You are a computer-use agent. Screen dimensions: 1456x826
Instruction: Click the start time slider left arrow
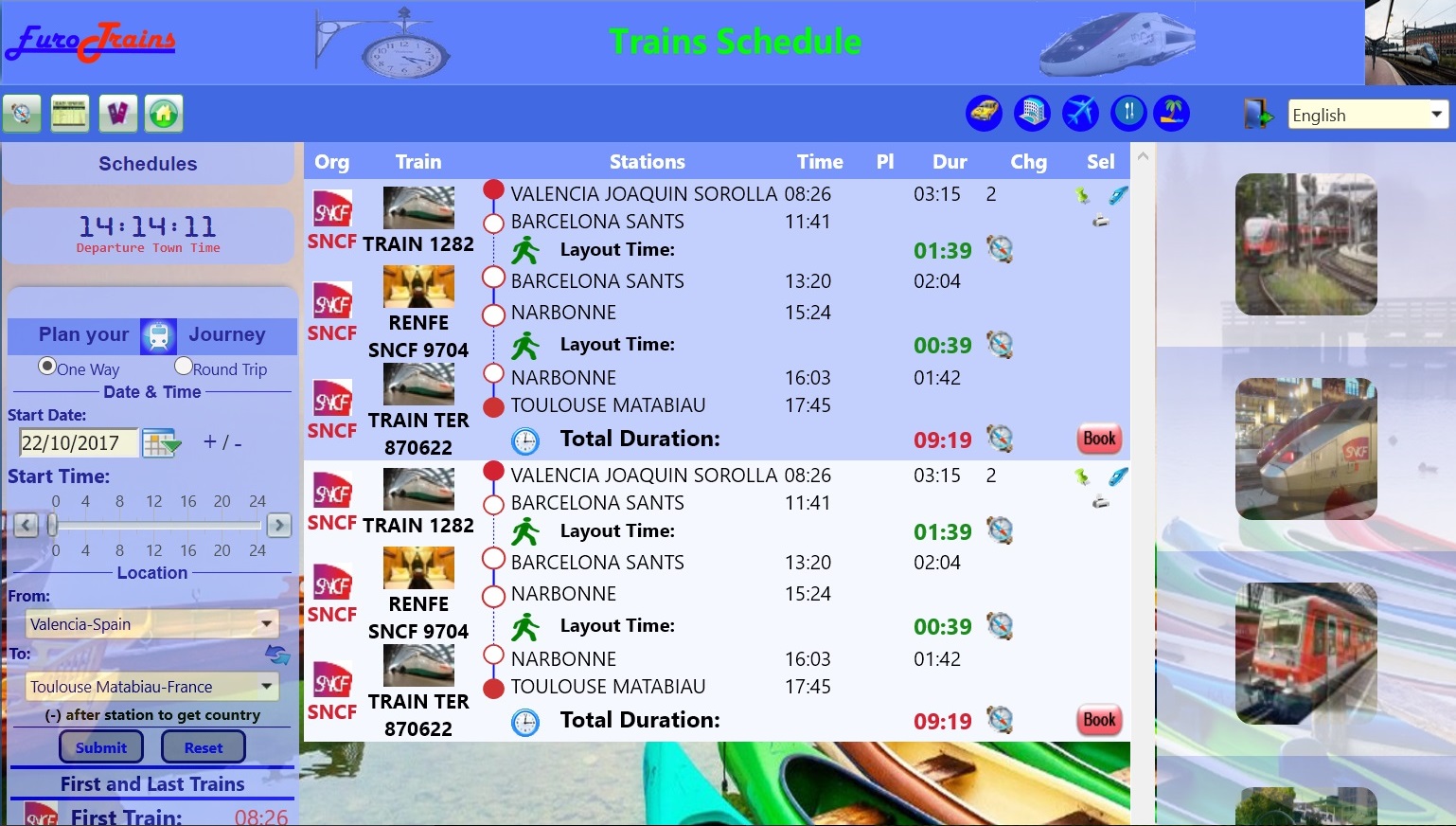27,525
